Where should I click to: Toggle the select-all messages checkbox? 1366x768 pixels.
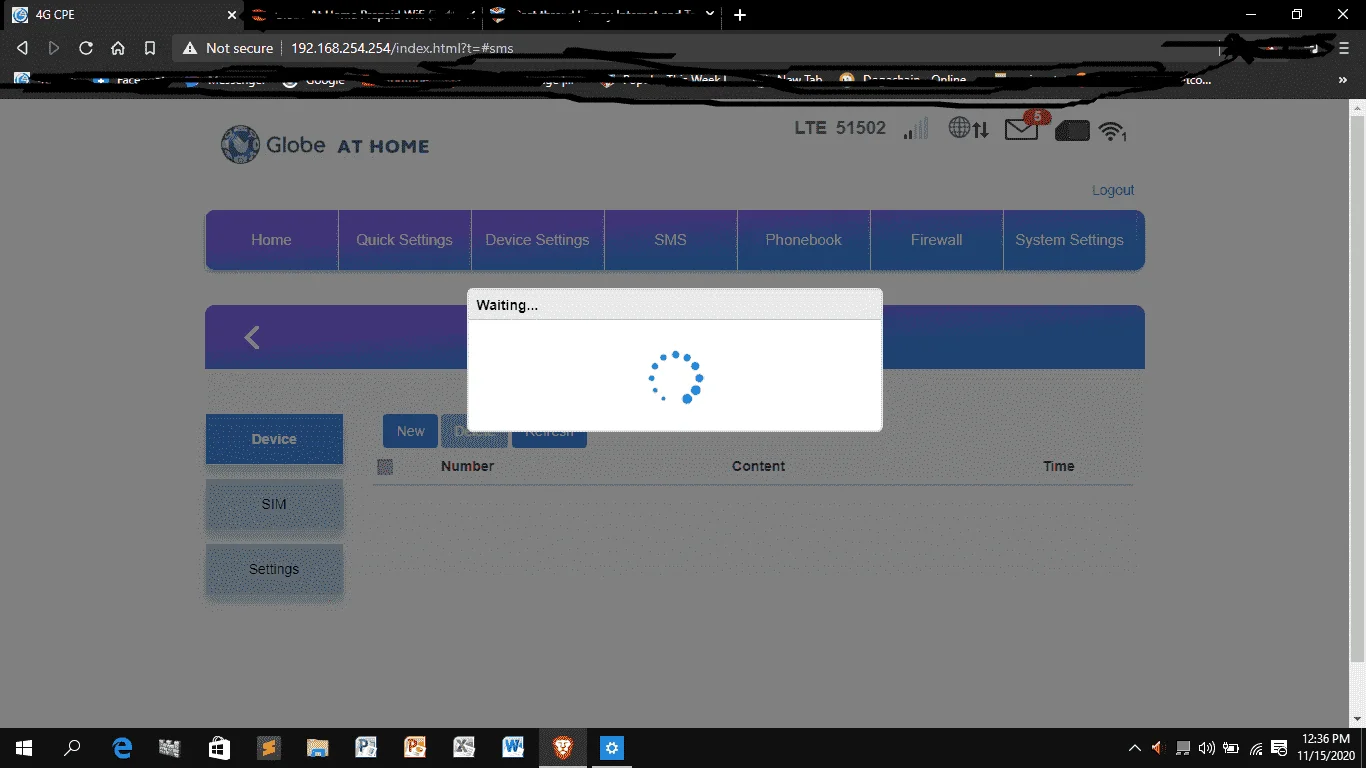pyautogui.click(x=385, y=466)
